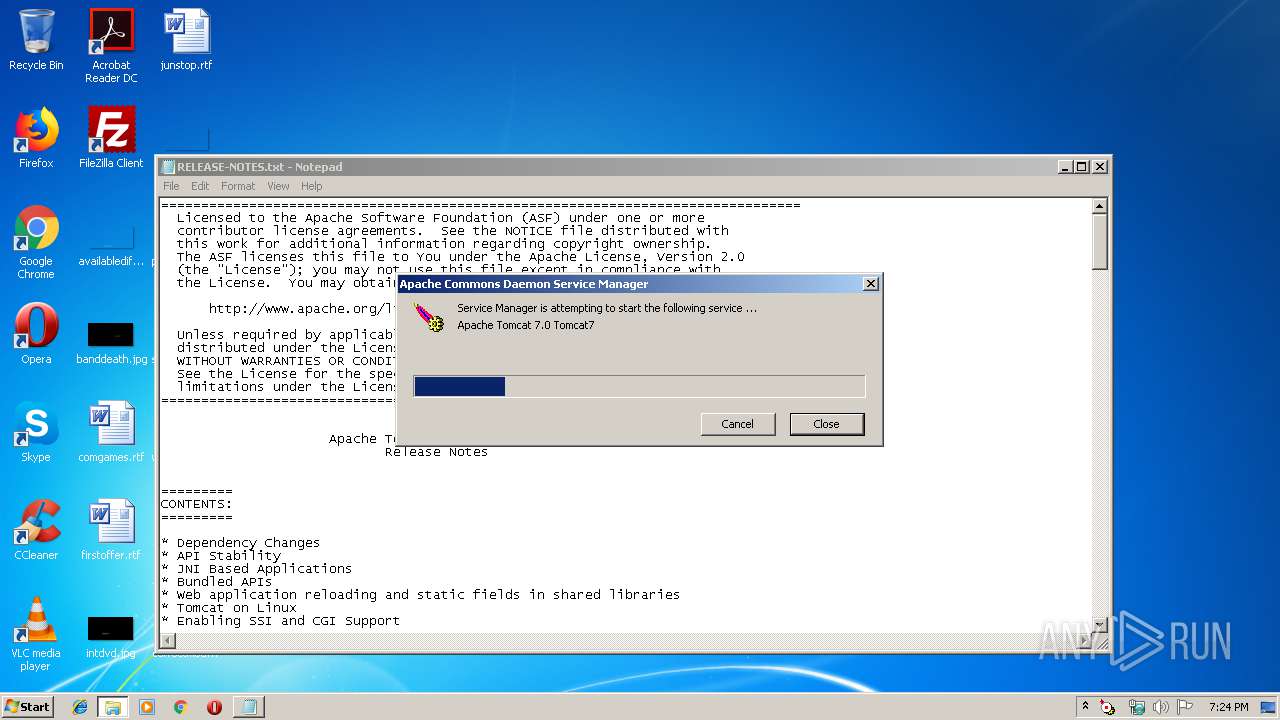Click the "Release Notes" heading text

[437, 452]
